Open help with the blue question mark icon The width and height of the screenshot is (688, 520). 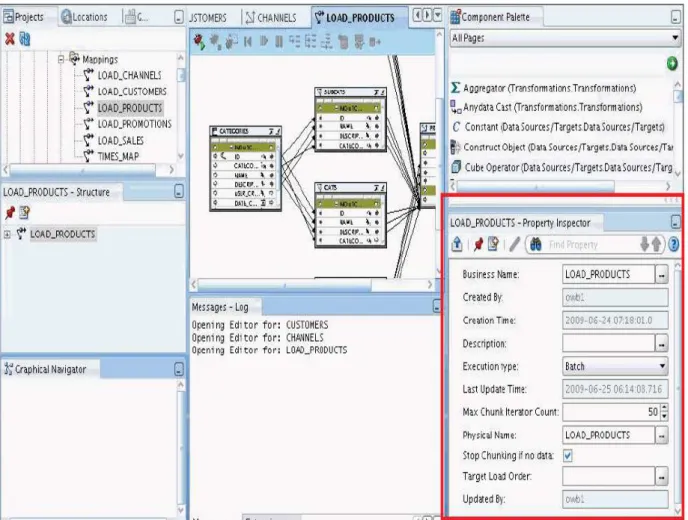(674, 244)
